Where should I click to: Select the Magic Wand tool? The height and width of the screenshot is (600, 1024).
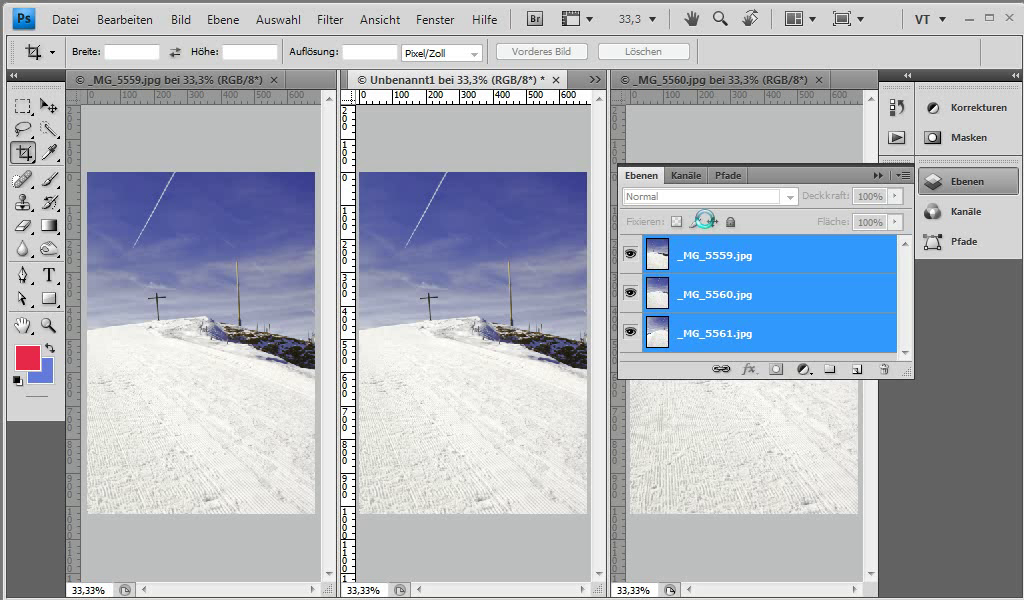click(48, 129)
